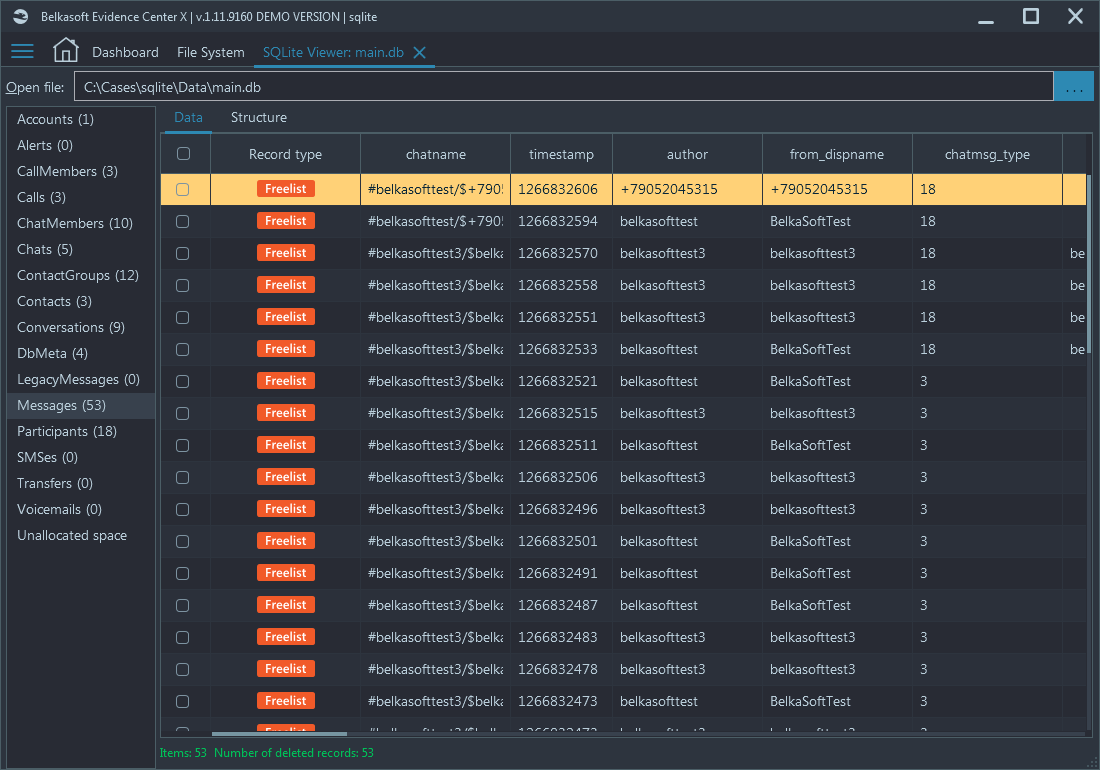Screen dimensions: 1100x770
Task: Click the horizontal scrollbar thumb
Action: coord(279,734)
